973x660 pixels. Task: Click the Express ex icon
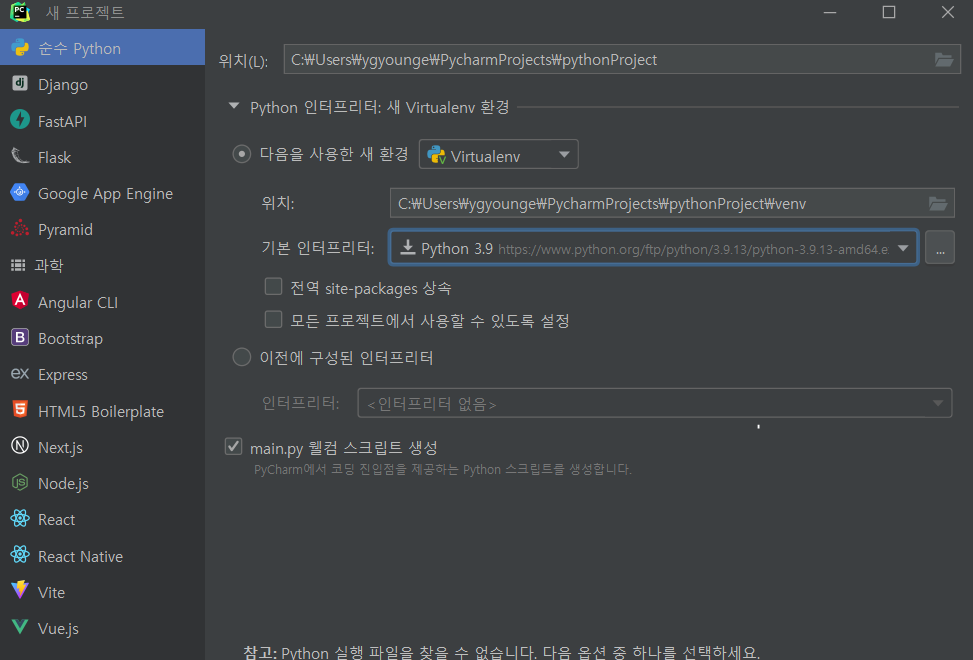[20, 373]
